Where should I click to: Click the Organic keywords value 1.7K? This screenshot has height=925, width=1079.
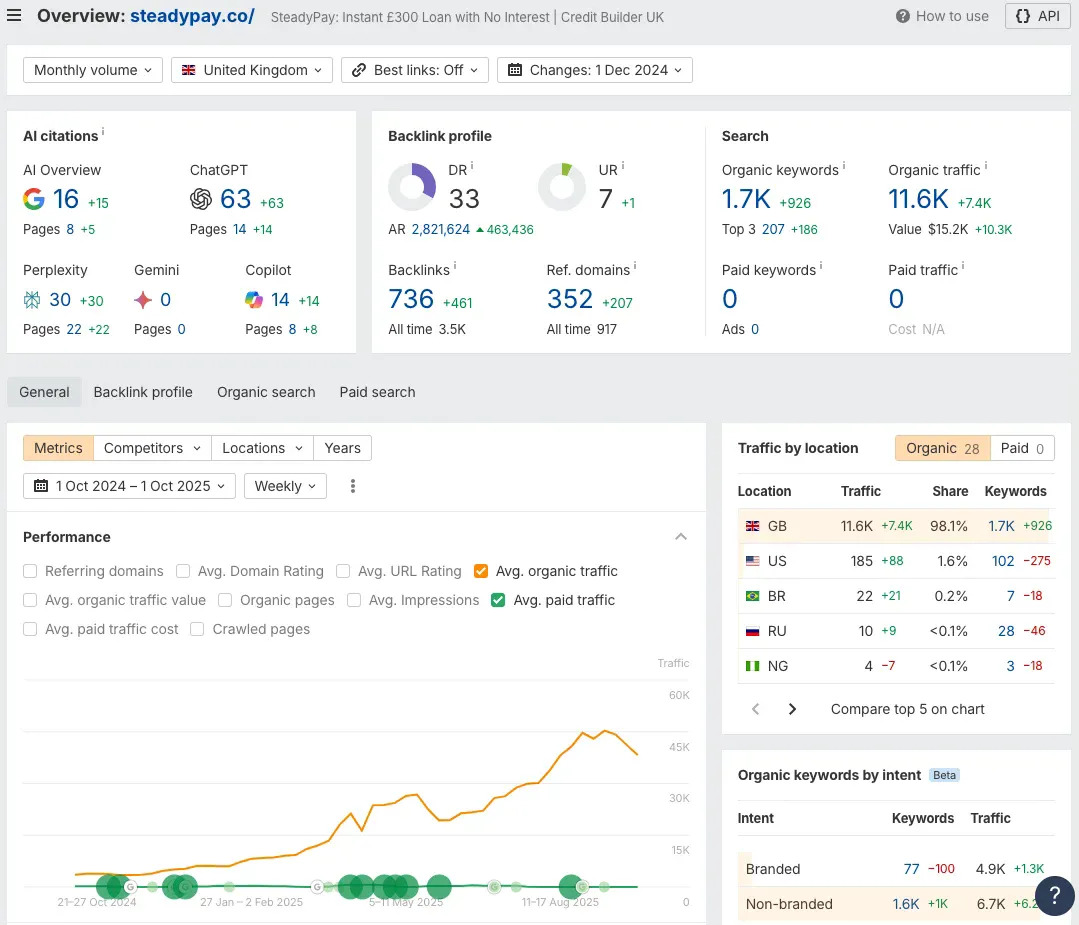tap(746, 199)
